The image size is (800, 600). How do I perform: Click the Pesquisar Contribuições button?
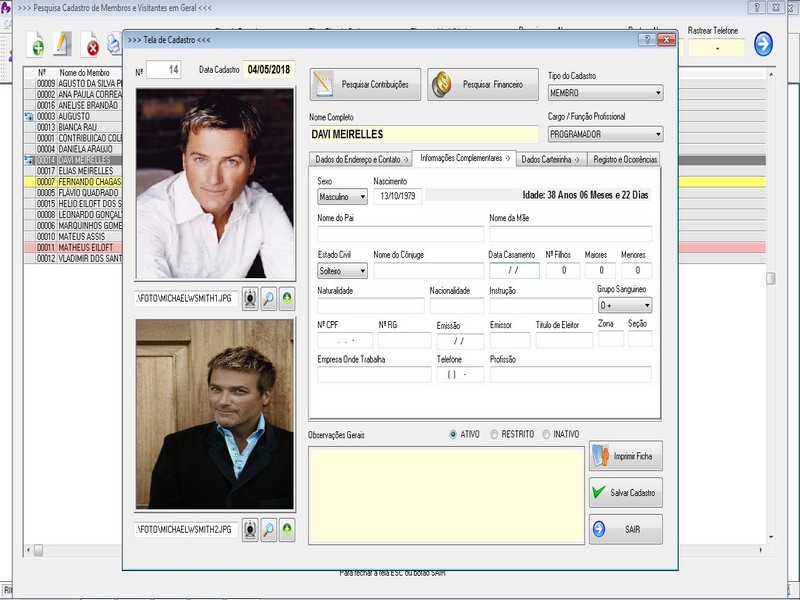[365, 85]
